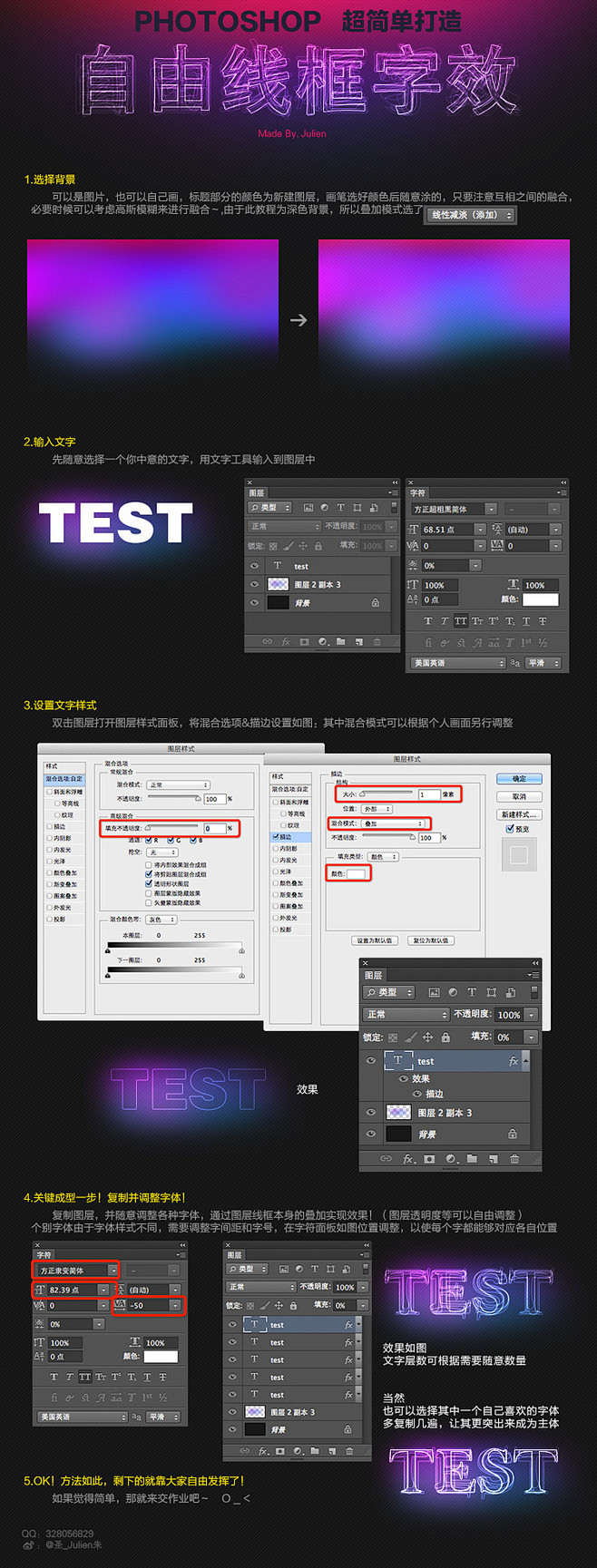Click 填充不透明度 value field showing 0

[213, 828]
